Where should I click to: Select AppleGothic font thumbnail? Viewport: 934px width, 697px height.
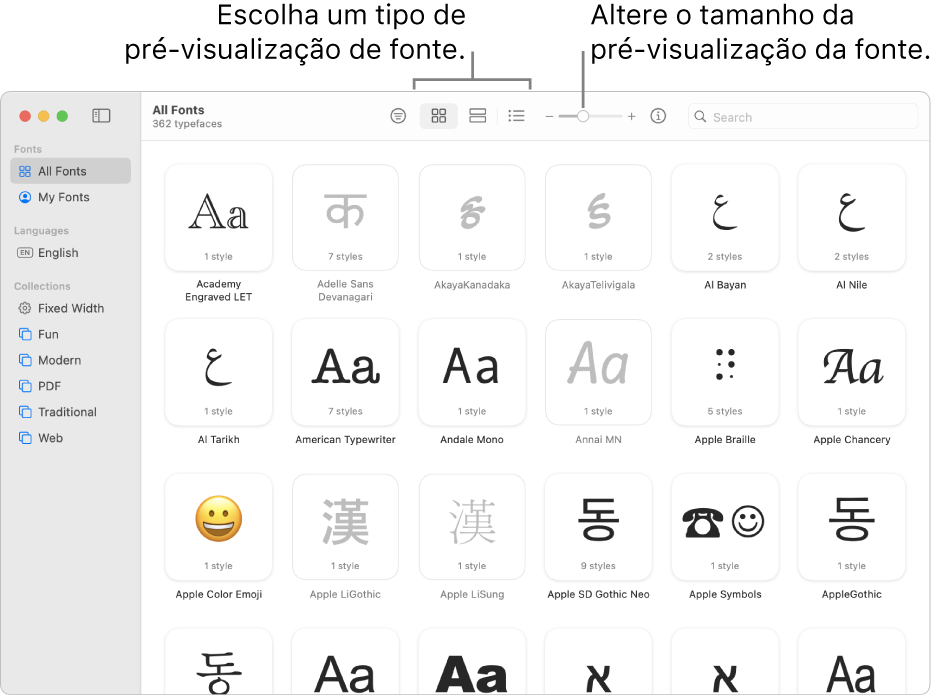tap(851, 527)
